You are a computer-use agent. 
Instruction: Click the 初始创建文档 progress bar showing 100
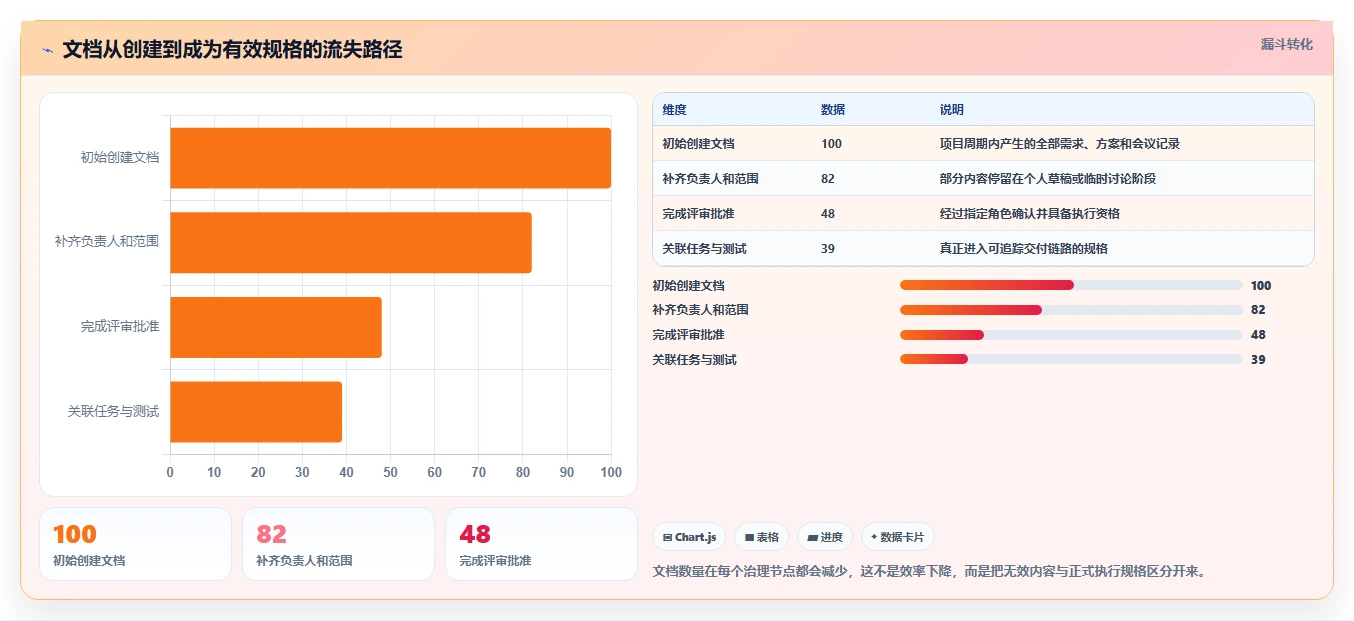pyautogui.click(x=1071, y=285)
